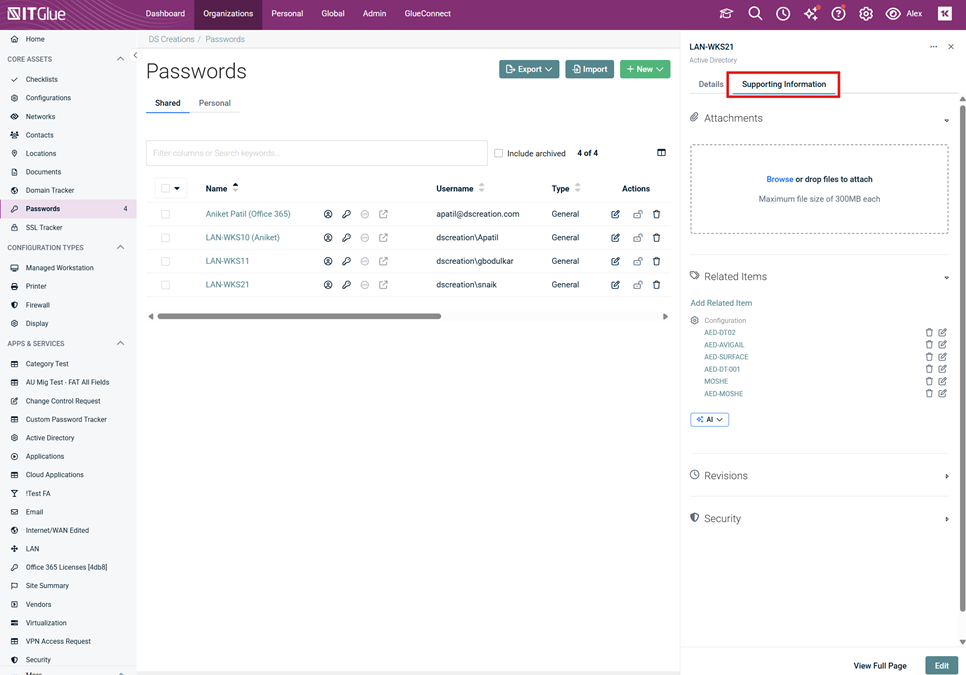
Task: Open the graduation cap learning icon
Action: tap(726, 14)
